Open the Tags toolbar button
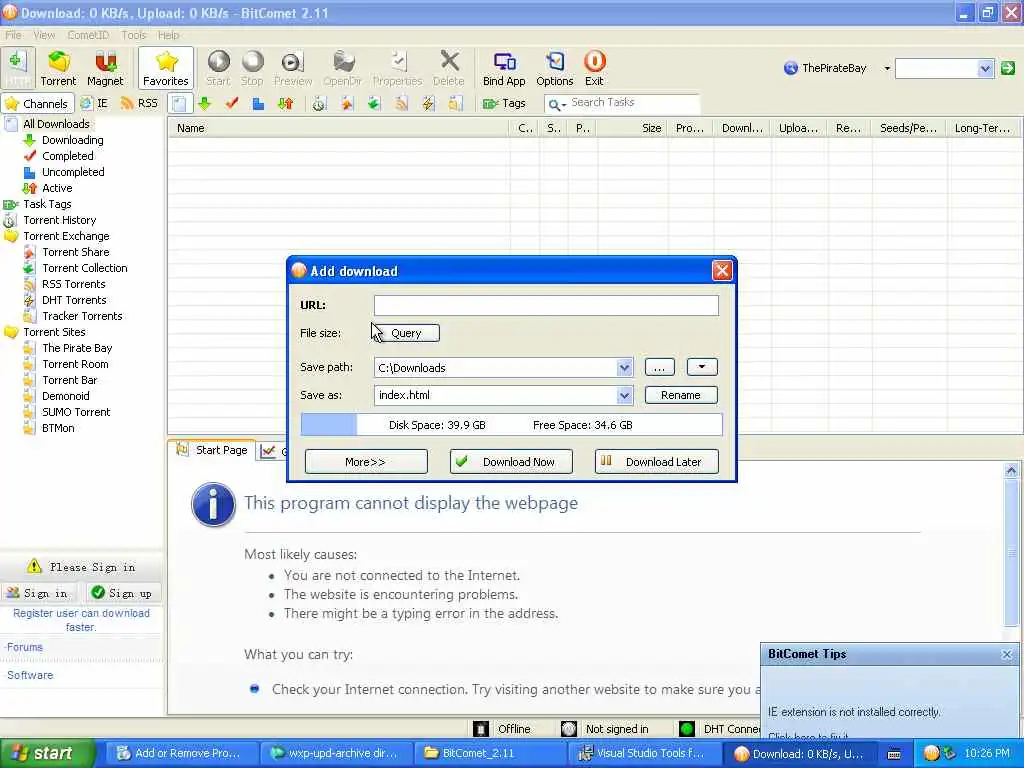This screenshot has height=768, width=1024. pyautogui.click(x=504, y=103)
